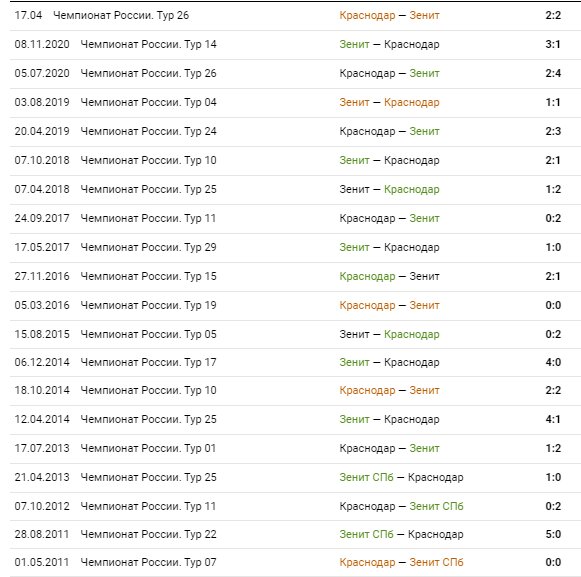The height and width of the screenshot is (577, 581).
Task: Select the 05.07.2020 Тур 26 match row
Action: pos(295,73)
